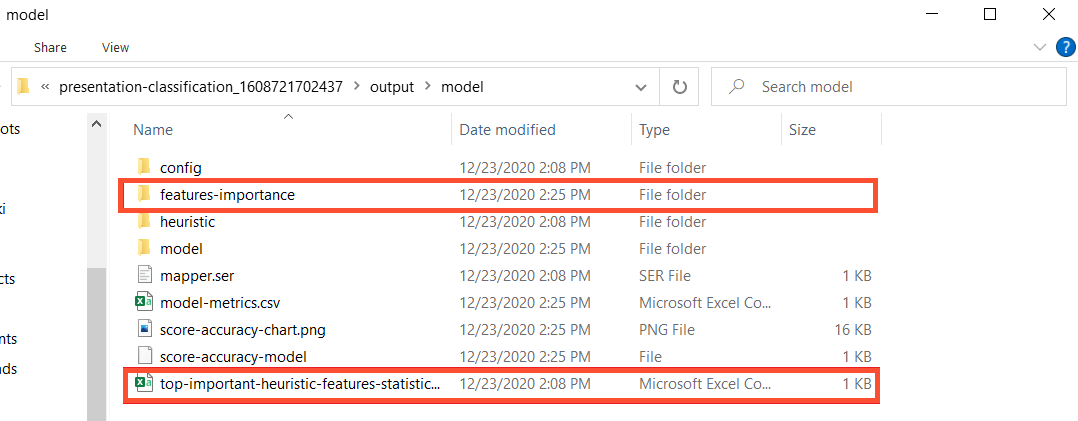Click the navigation pane scrollbar thumb
Viewport: 1078px width, 421px height.
pos(96,344)
